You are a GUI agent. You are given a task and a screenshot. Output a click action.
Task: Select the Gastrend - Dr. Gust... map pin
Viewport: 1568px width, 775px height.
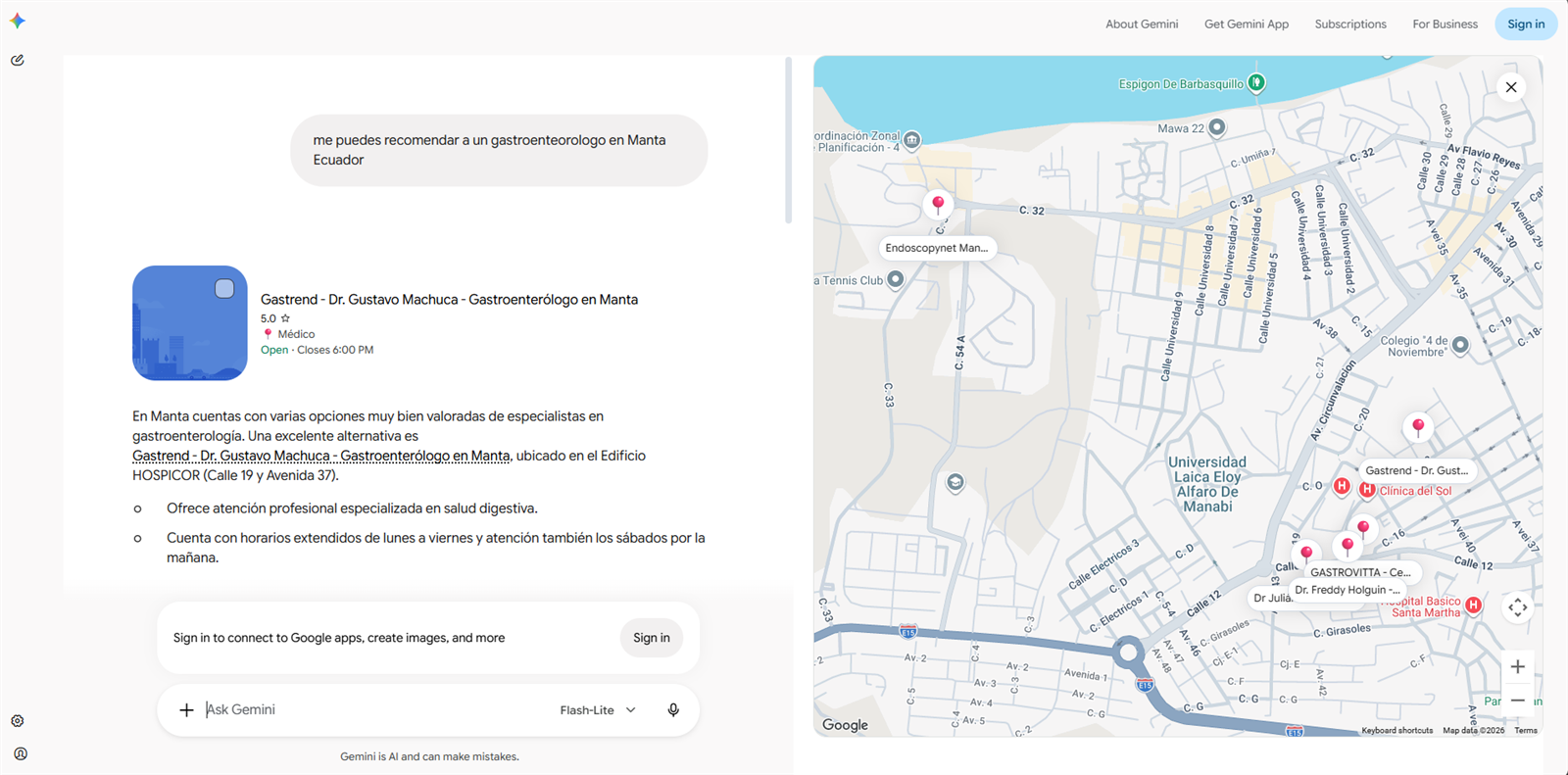[1418, 426]
